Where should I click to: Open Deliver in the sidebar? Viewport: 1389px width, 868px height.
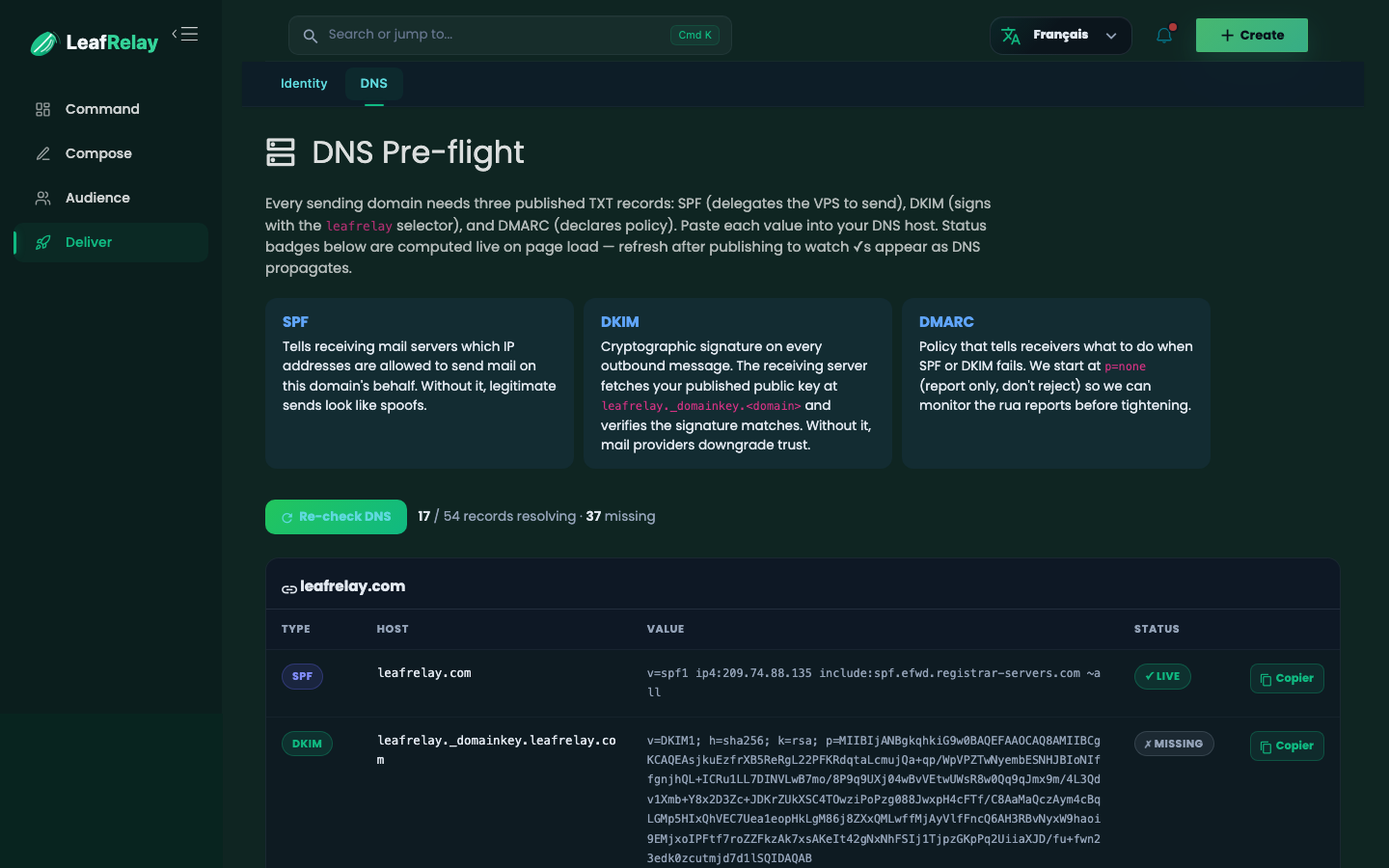(111, 242)
